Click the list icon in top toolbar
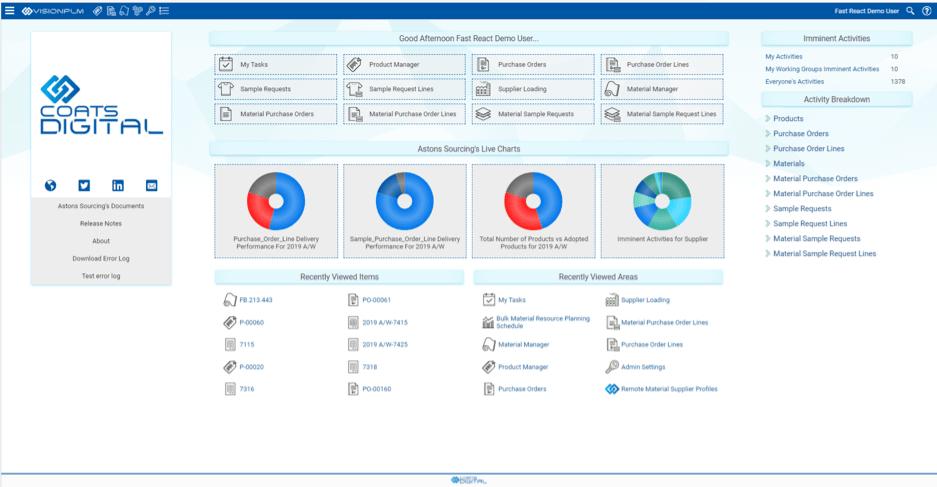 click(x=164, y=11)
